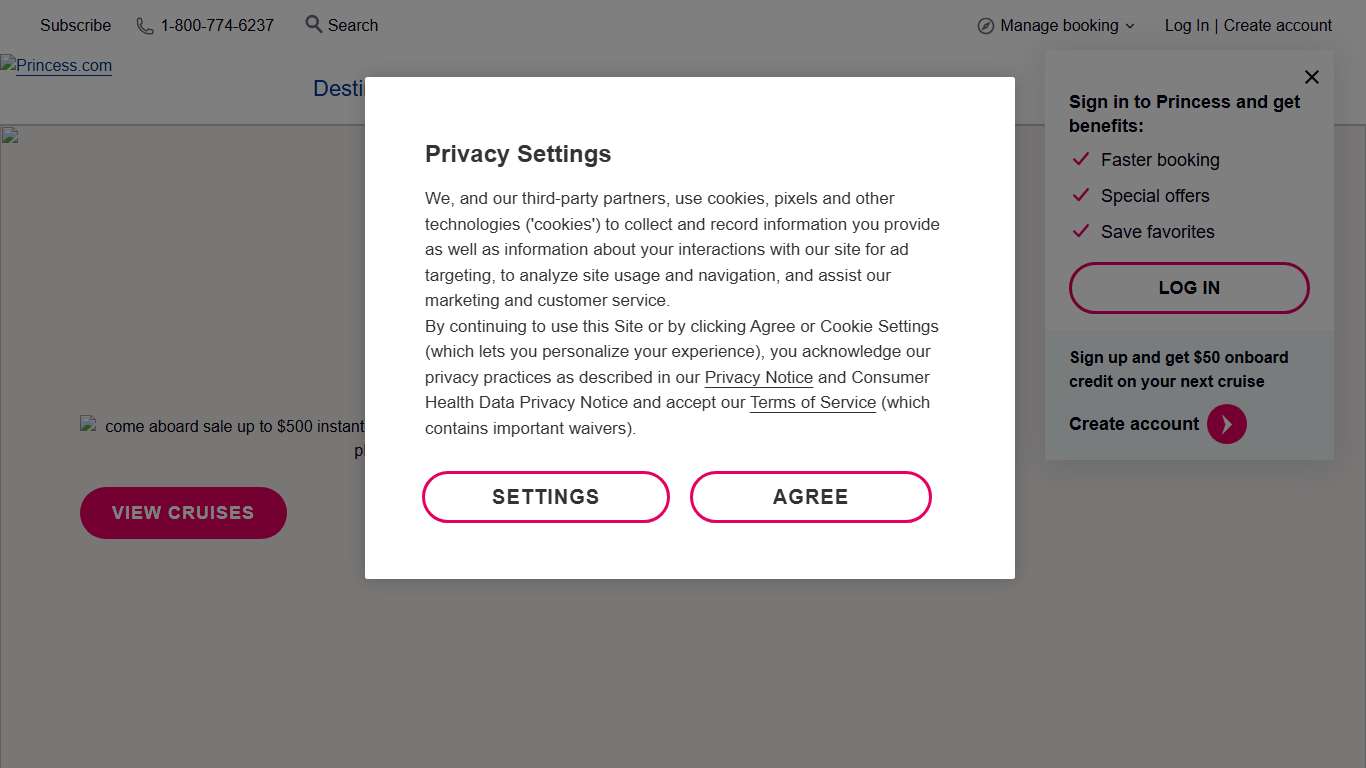Click the phone icon beside 1-800-774-6237

coord(145,26)
